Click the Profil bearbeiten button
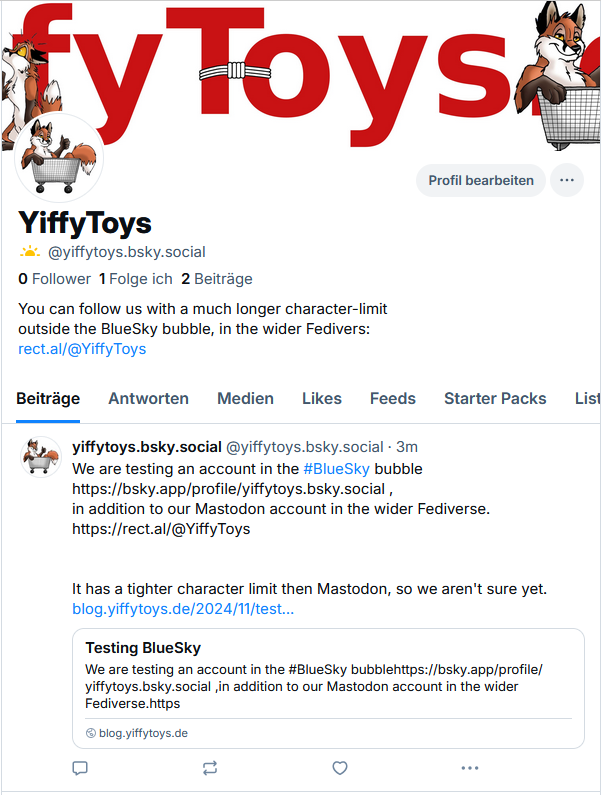 point(481,180)
